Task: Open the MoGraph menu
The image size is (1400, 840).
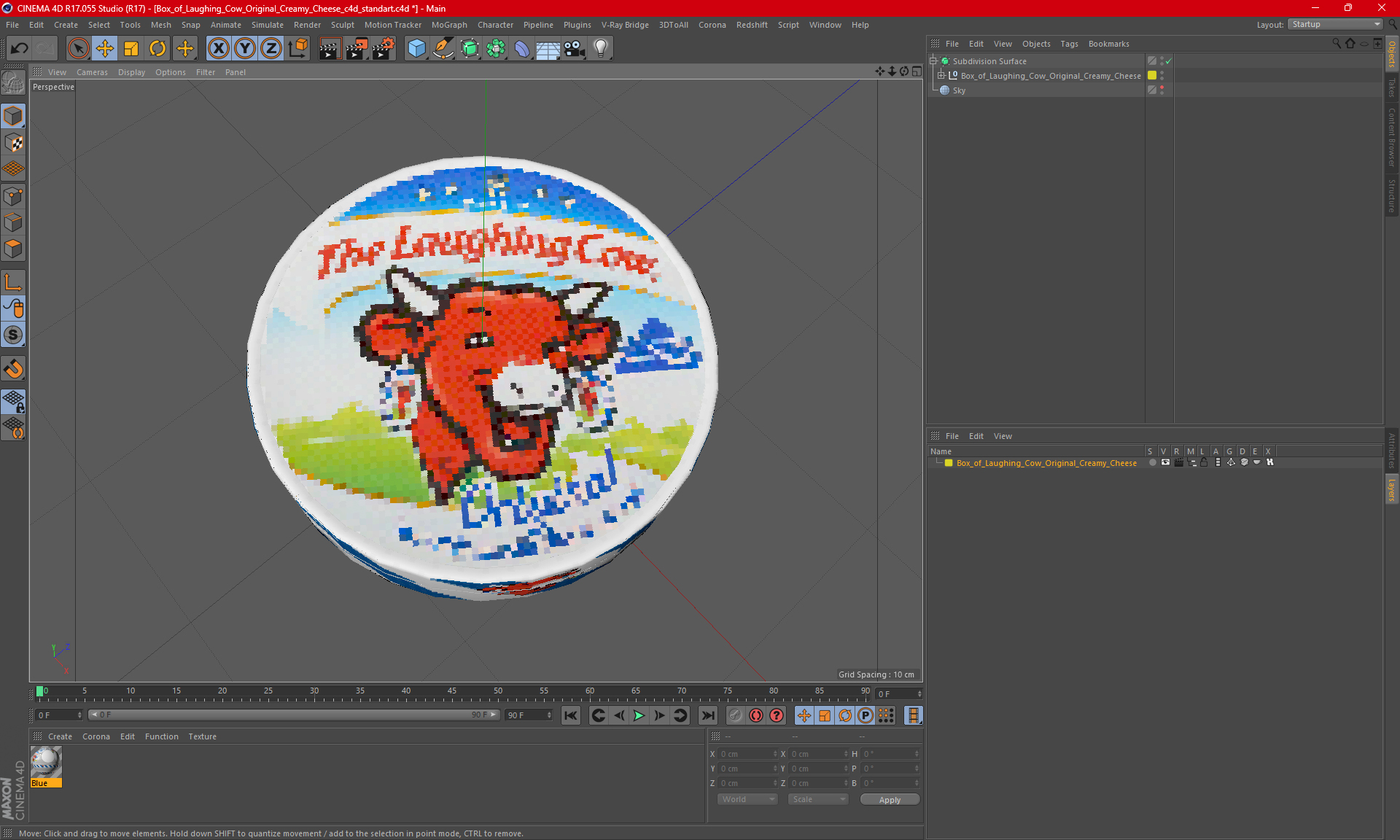Action: pyautogui.click(x=449, y=25)
